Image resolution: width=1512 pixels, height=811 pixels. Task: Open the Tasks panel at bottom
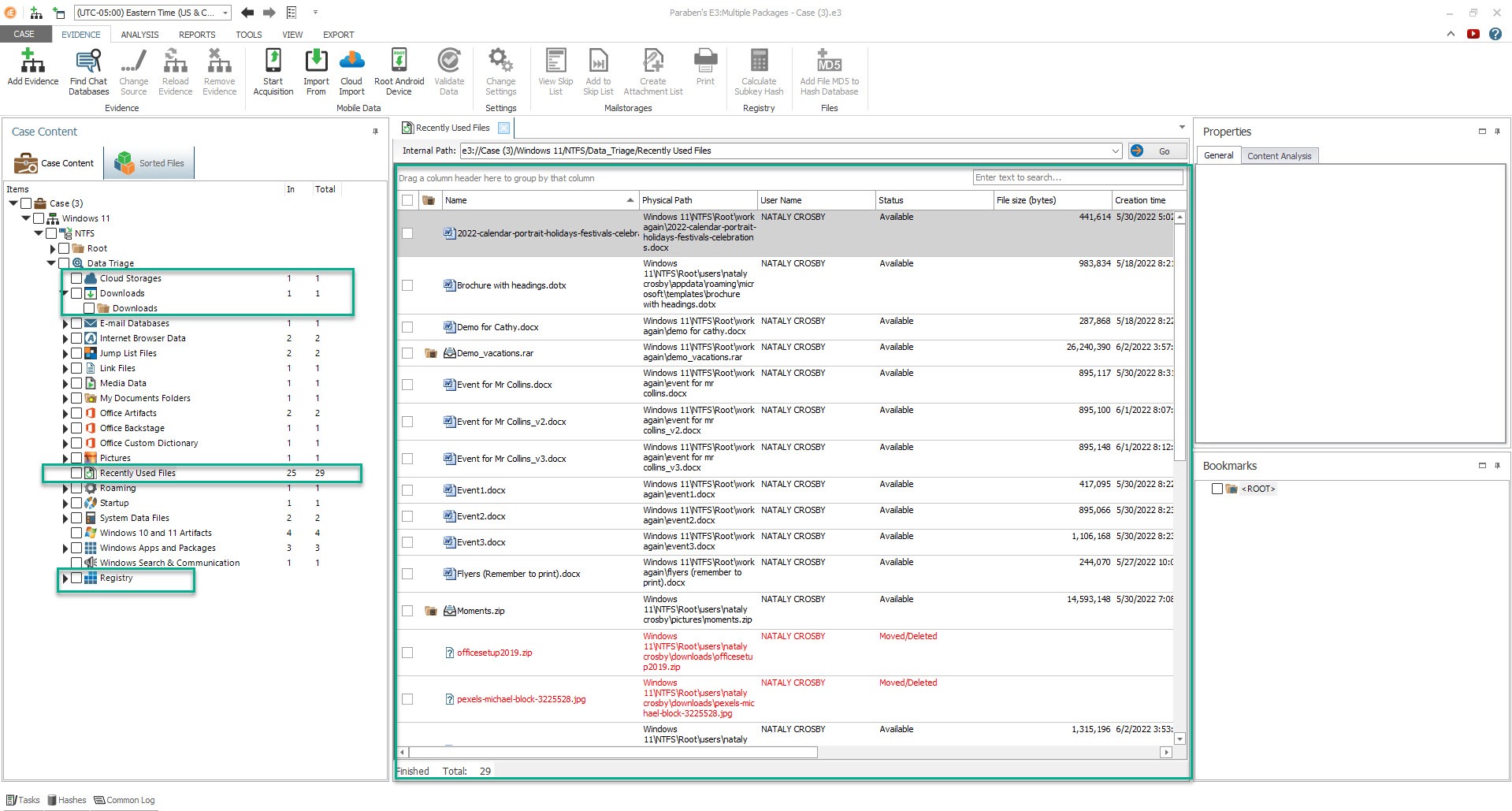click(x=23, y=800)
